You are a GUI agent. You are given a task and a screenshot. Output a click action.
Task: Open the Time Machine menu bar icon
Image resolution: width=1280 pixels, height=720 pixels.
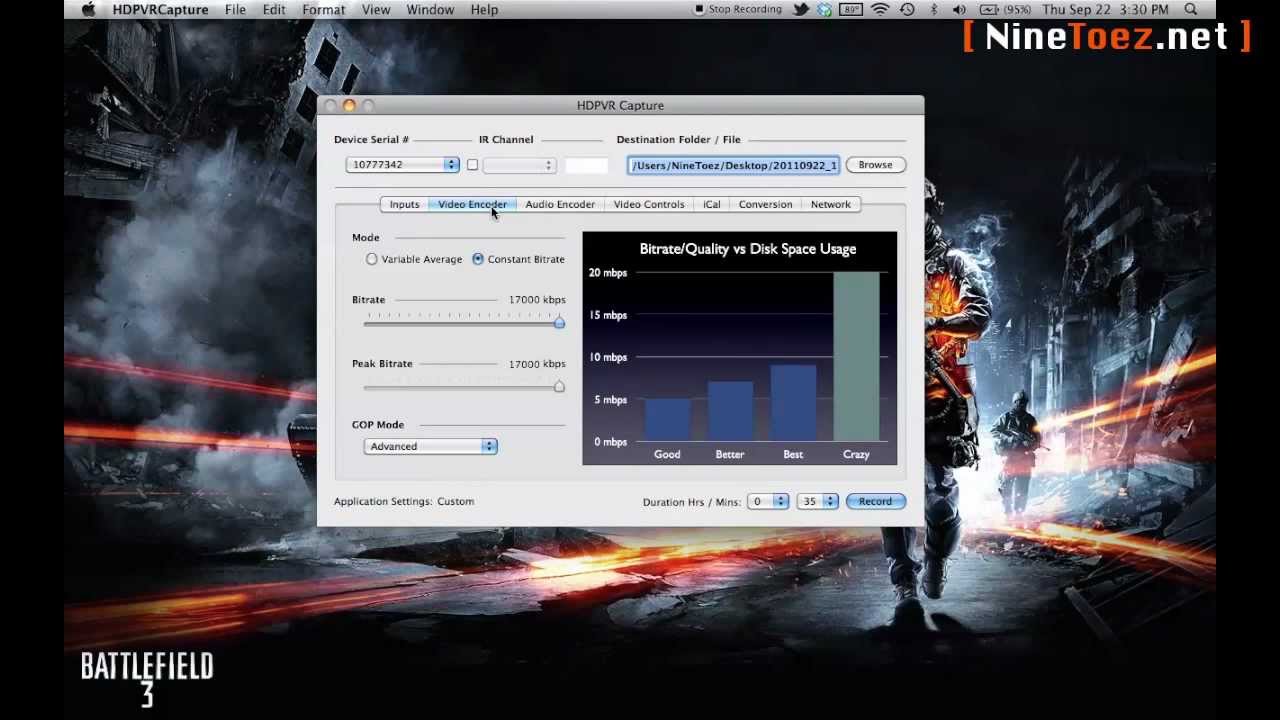[907, 9]
